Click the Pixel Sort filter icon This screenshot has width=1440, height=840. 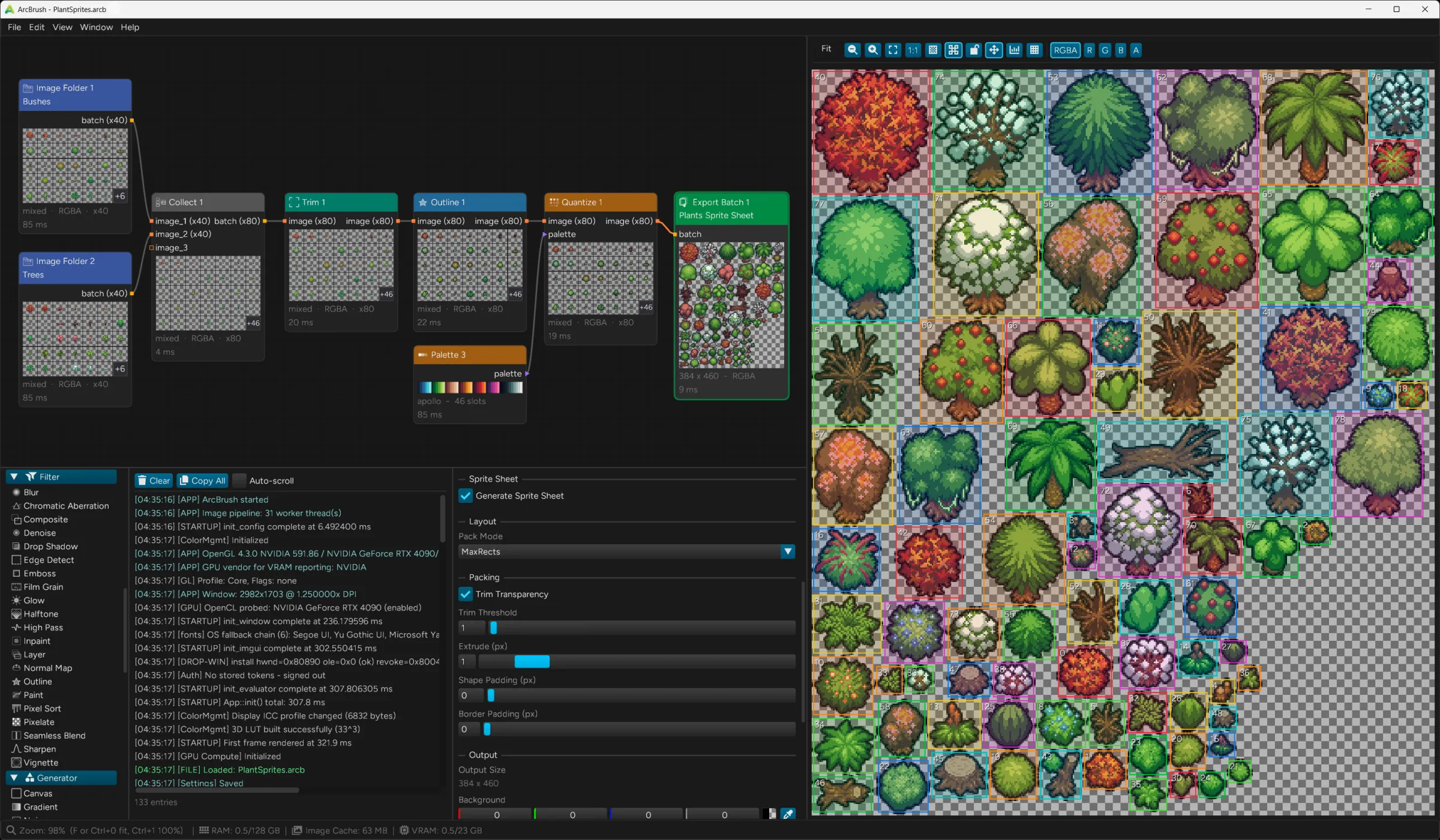point(17,709)
